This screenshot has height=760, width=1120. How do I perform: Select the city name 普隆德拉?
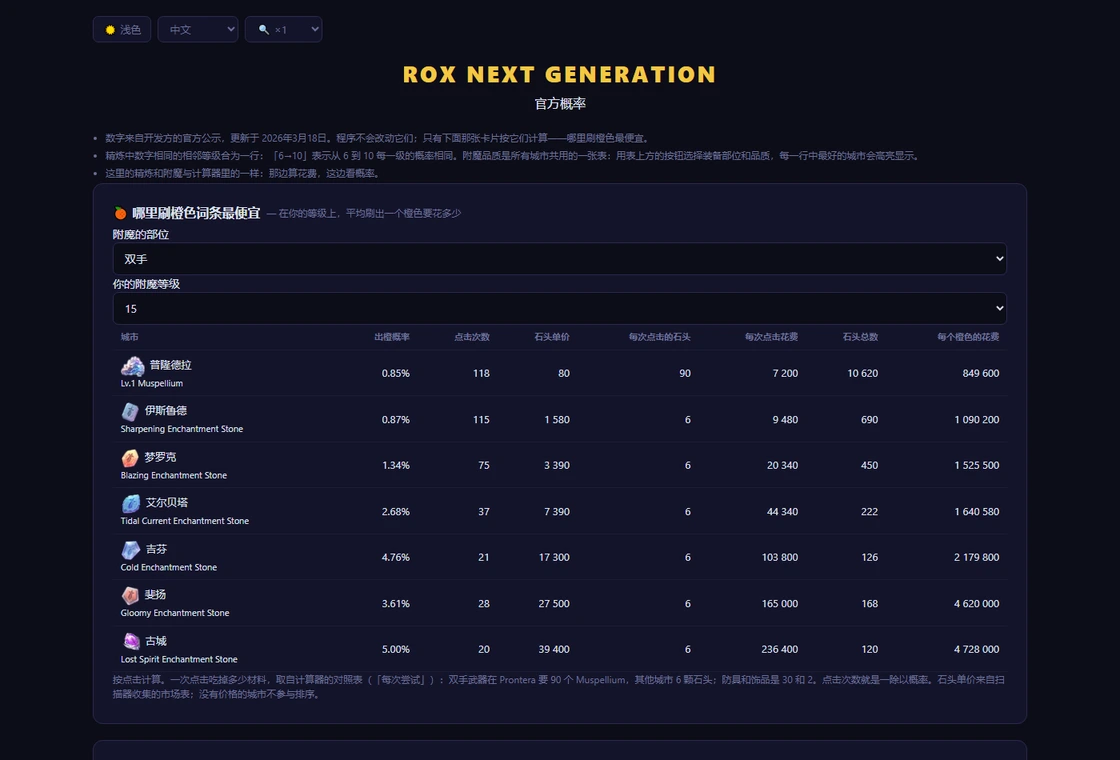171,365
